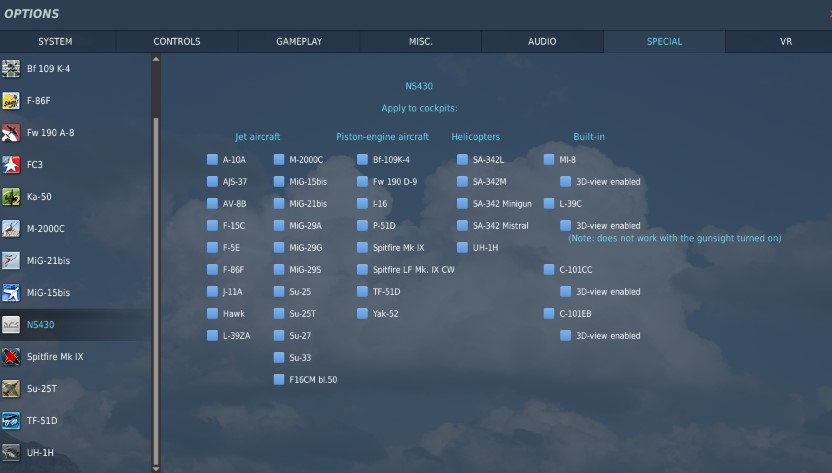Open the VR tab
Image resolution: width=832 pixels, height=473 pixels.
coord(786,41)
